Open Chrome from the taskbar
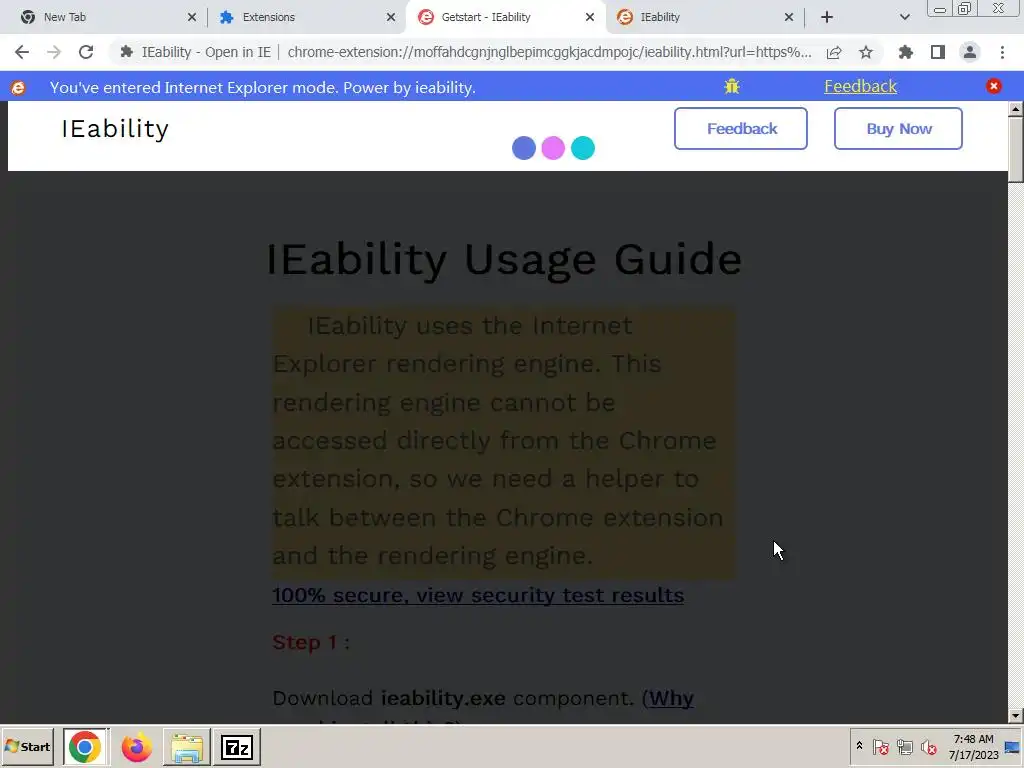This screenshot has height=768, width=1024. pyautogui.click(x=85, y=747)
